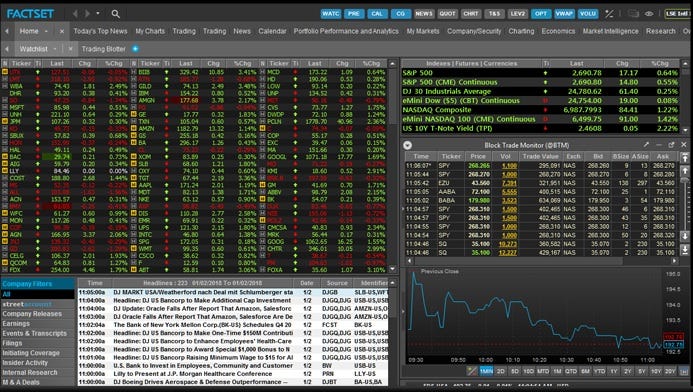Toggle the QUOT quick-launch button
This screenshot has width=693, height=392.
pyautogui.click(x=447, y=14)
